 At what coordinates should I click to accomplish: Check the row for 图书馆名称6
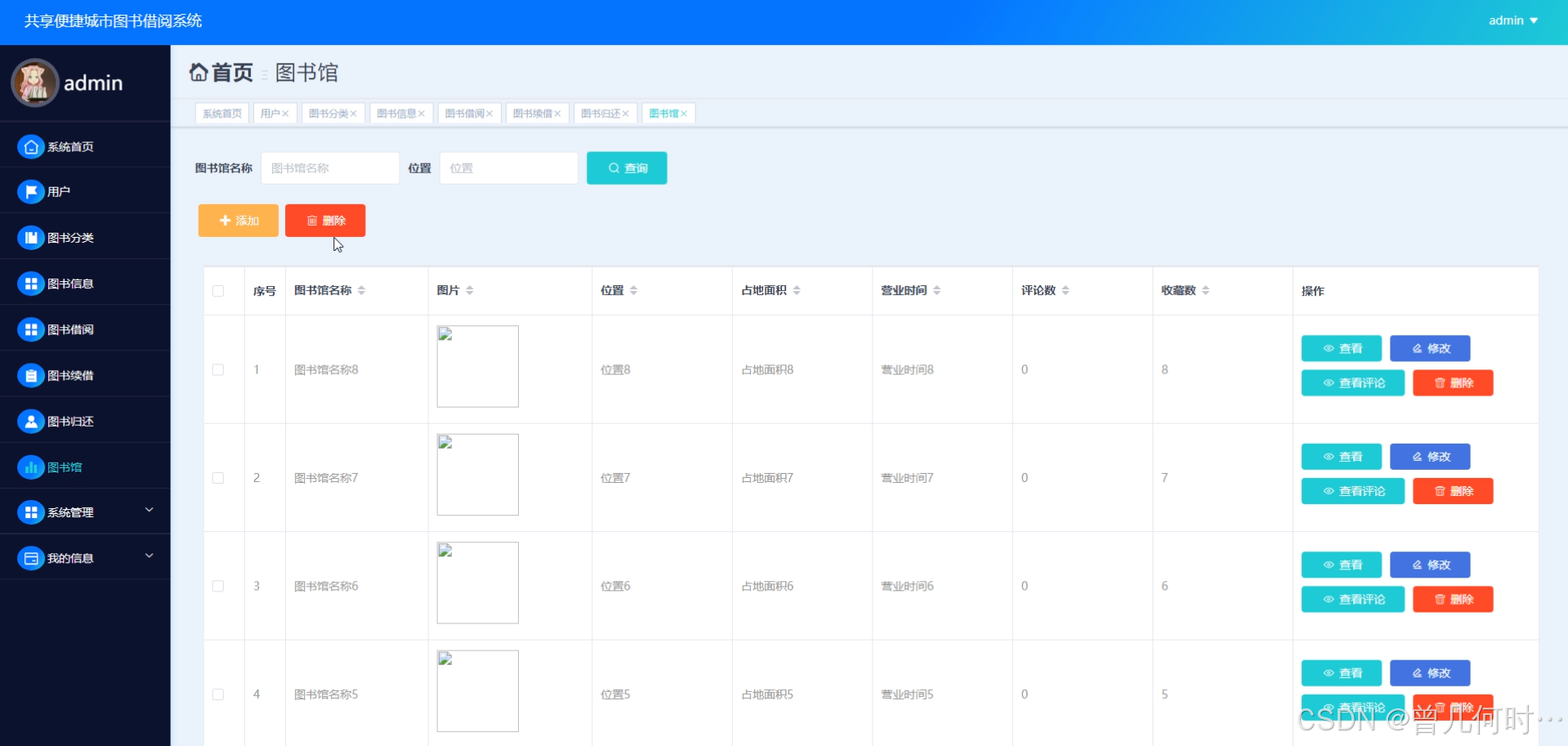click(218, 586)
